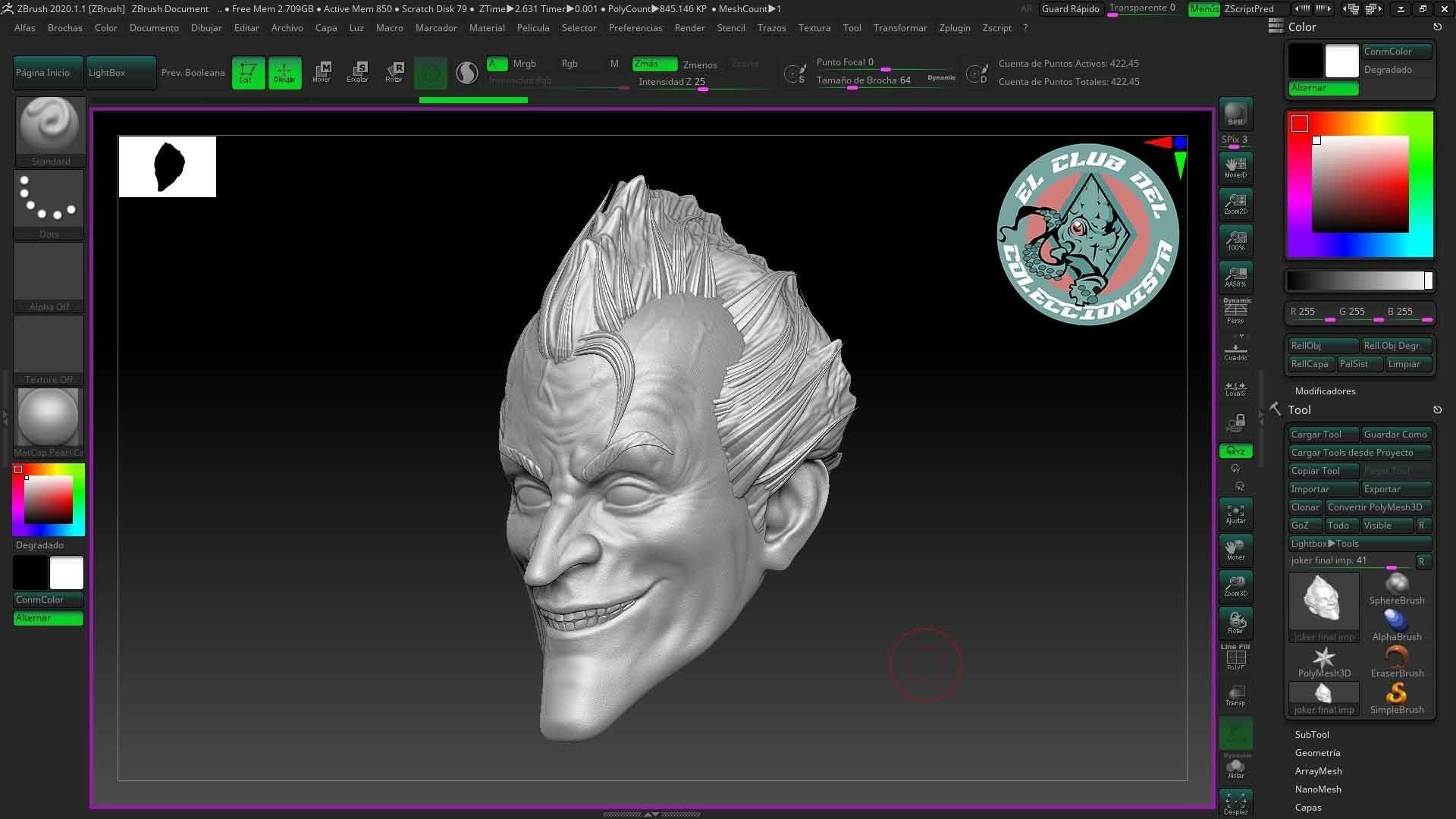The image size is (1456, 819).
Task: Toggle Persp perspective view
Action: click(1235, 312)
